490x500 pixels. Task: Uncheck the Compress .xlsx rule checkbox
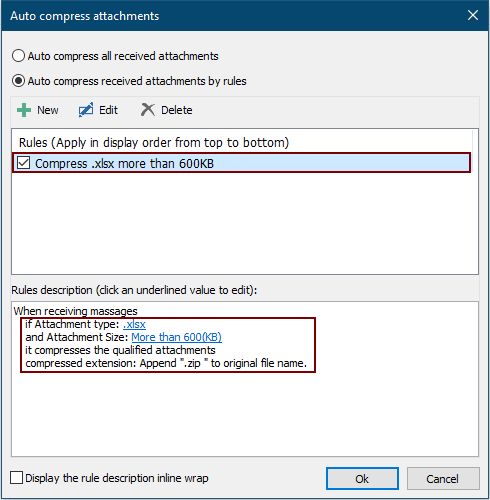coord(23,163)
